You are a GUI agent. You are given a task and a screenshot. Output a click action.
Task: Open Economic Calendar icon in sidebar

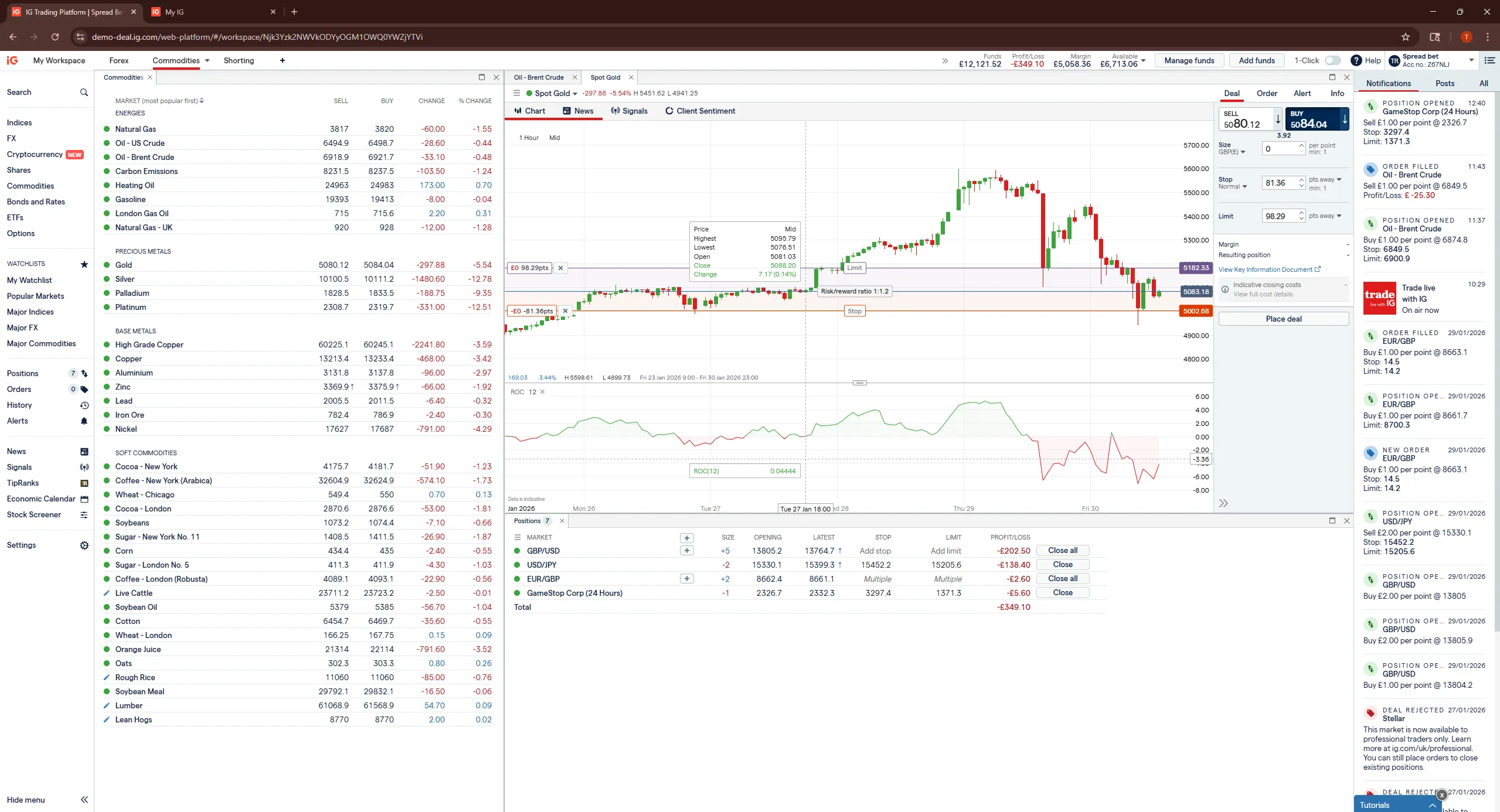[x=84, y=499]
